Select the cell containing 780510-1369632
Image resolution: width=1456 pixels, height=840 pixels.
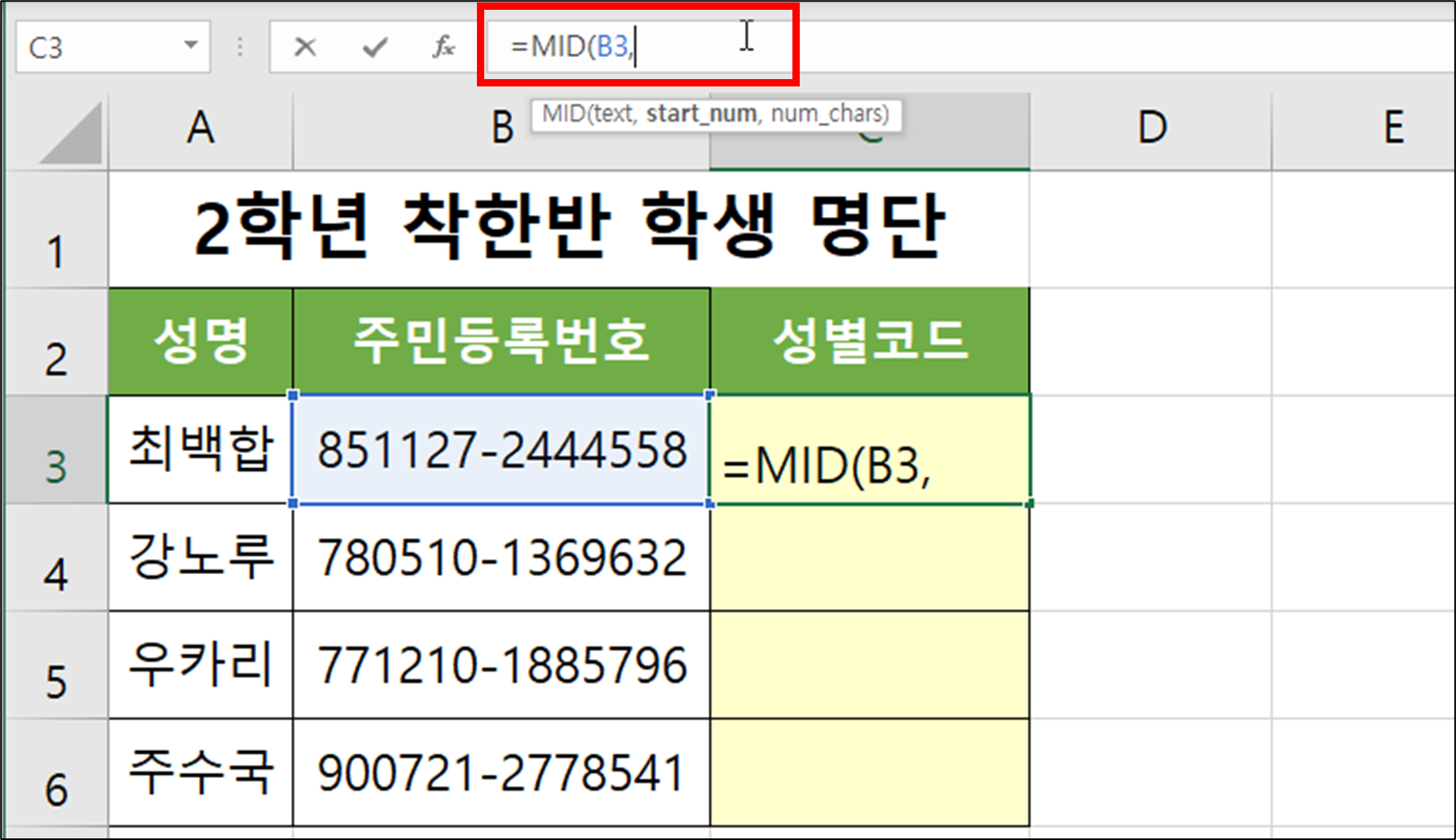501,559
